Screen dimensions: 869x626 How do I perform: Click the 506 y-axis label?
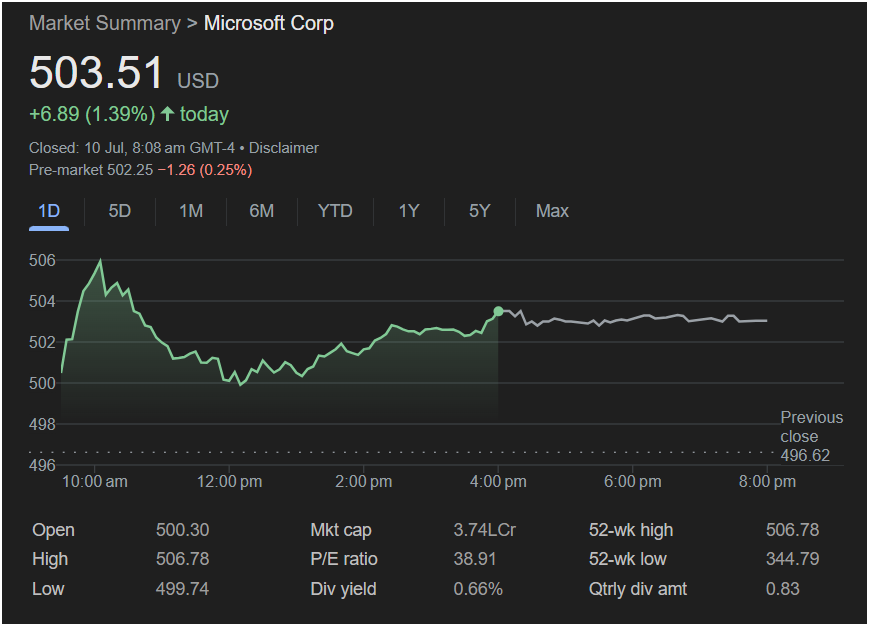pos(42,260)
